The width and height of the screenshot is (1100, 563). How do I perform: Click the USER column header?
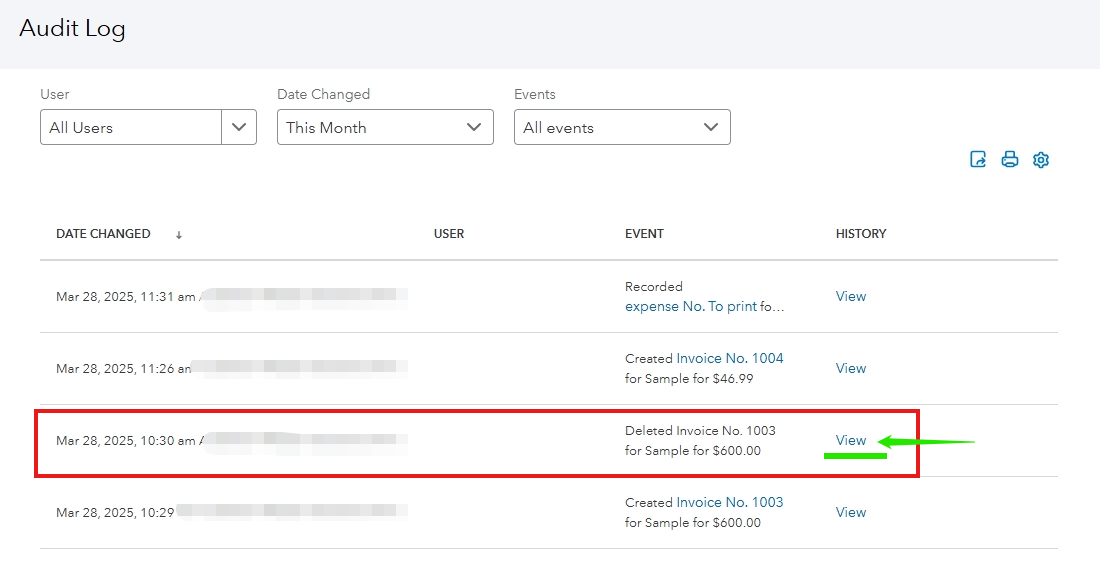pyautogui.click(x=449, y=234)
